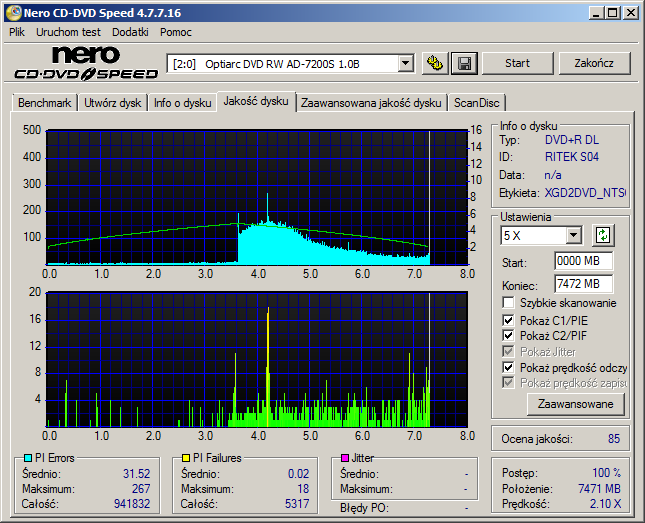Click the Błędy PO label
This screenshot has width=645, height=523.
pyautogui.click(x=364, y=508)
